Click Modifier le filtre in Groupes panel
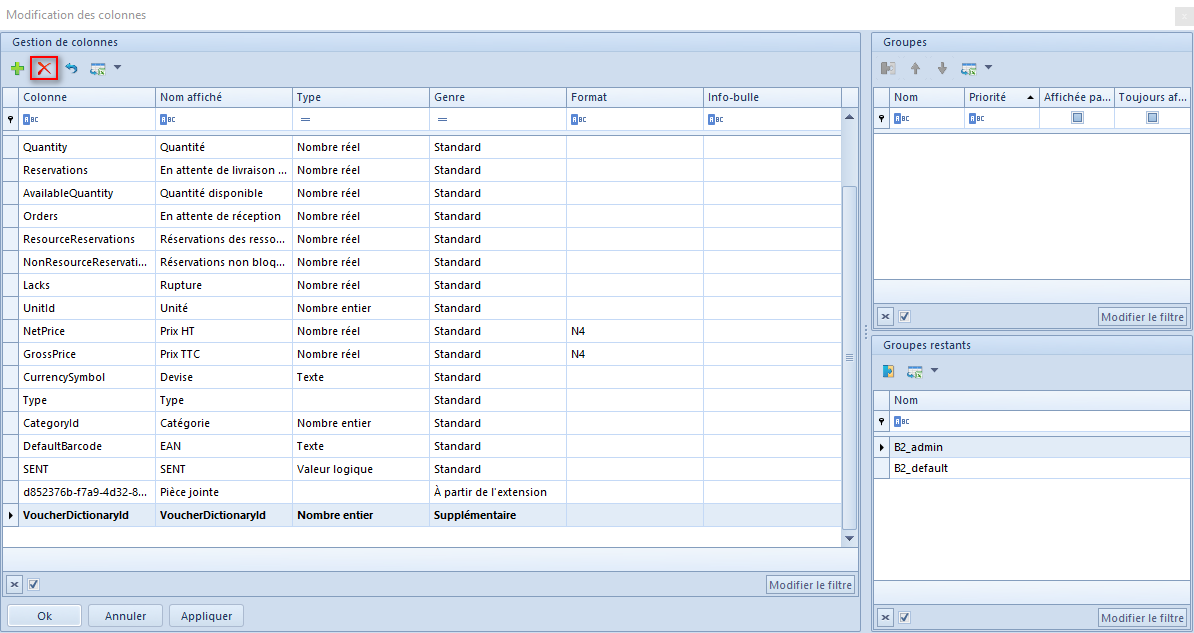1194x633 pixels. [1142, 317]
